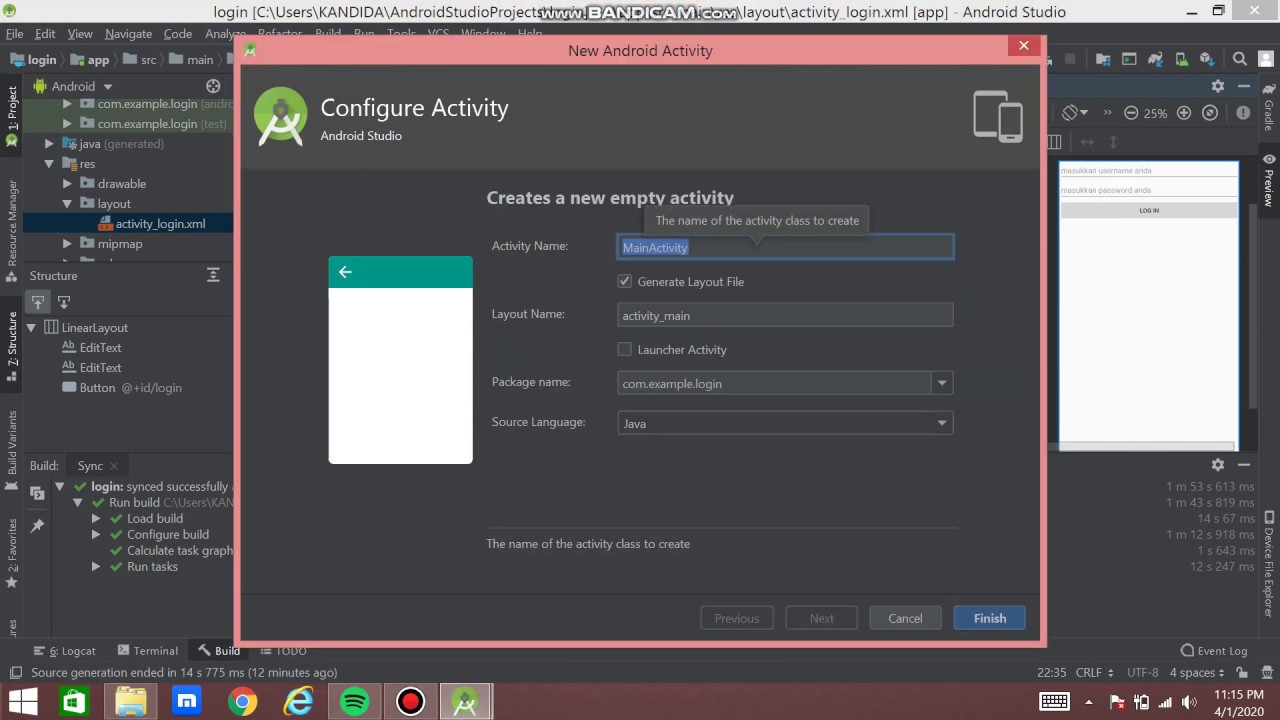Image resolution: width=1280 pixels, height=720 pixels.
Task: Select Button @+id/login in Structure
Action: pos(122,388)
